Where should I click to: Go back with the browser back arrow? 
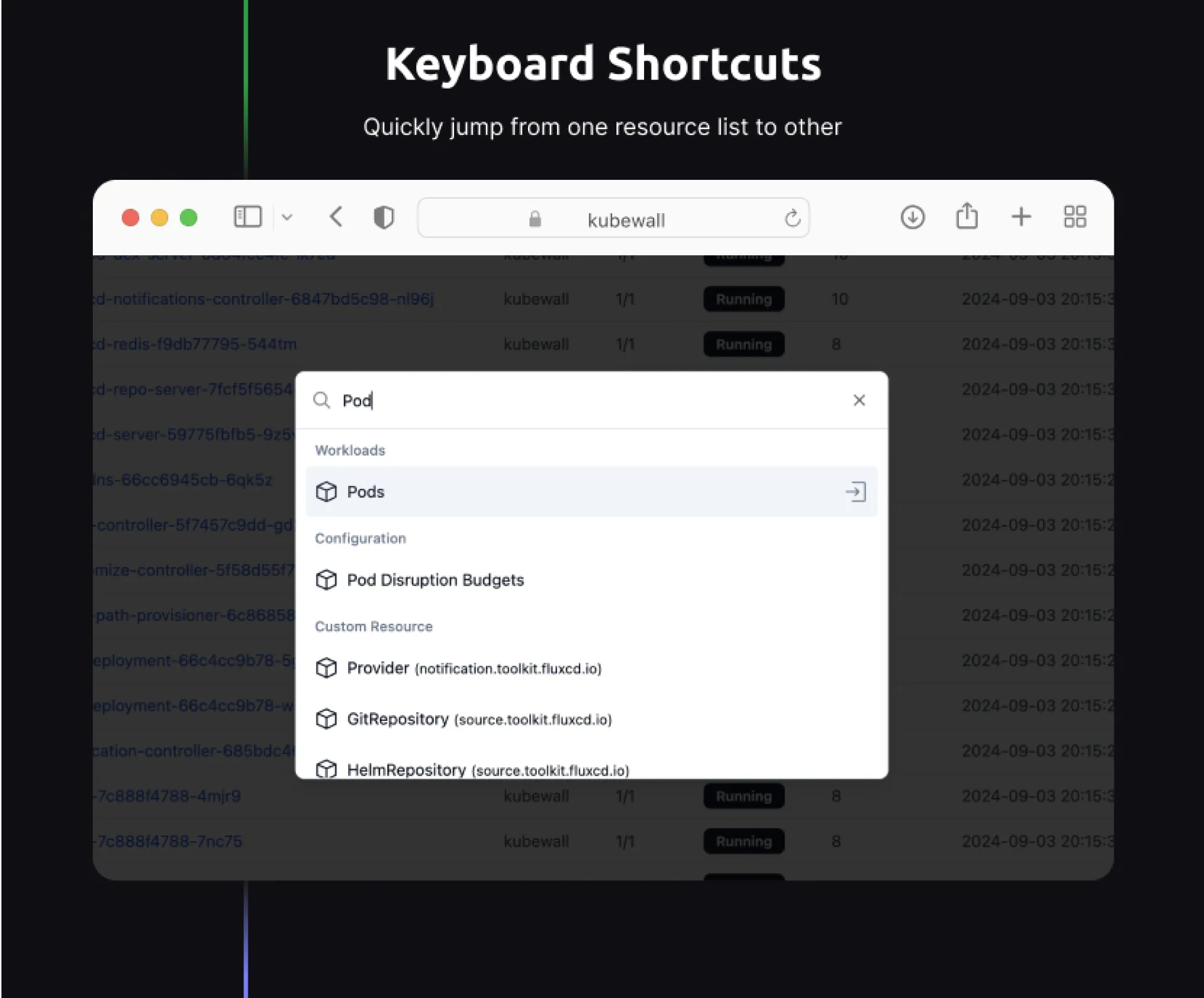(336, 217)
